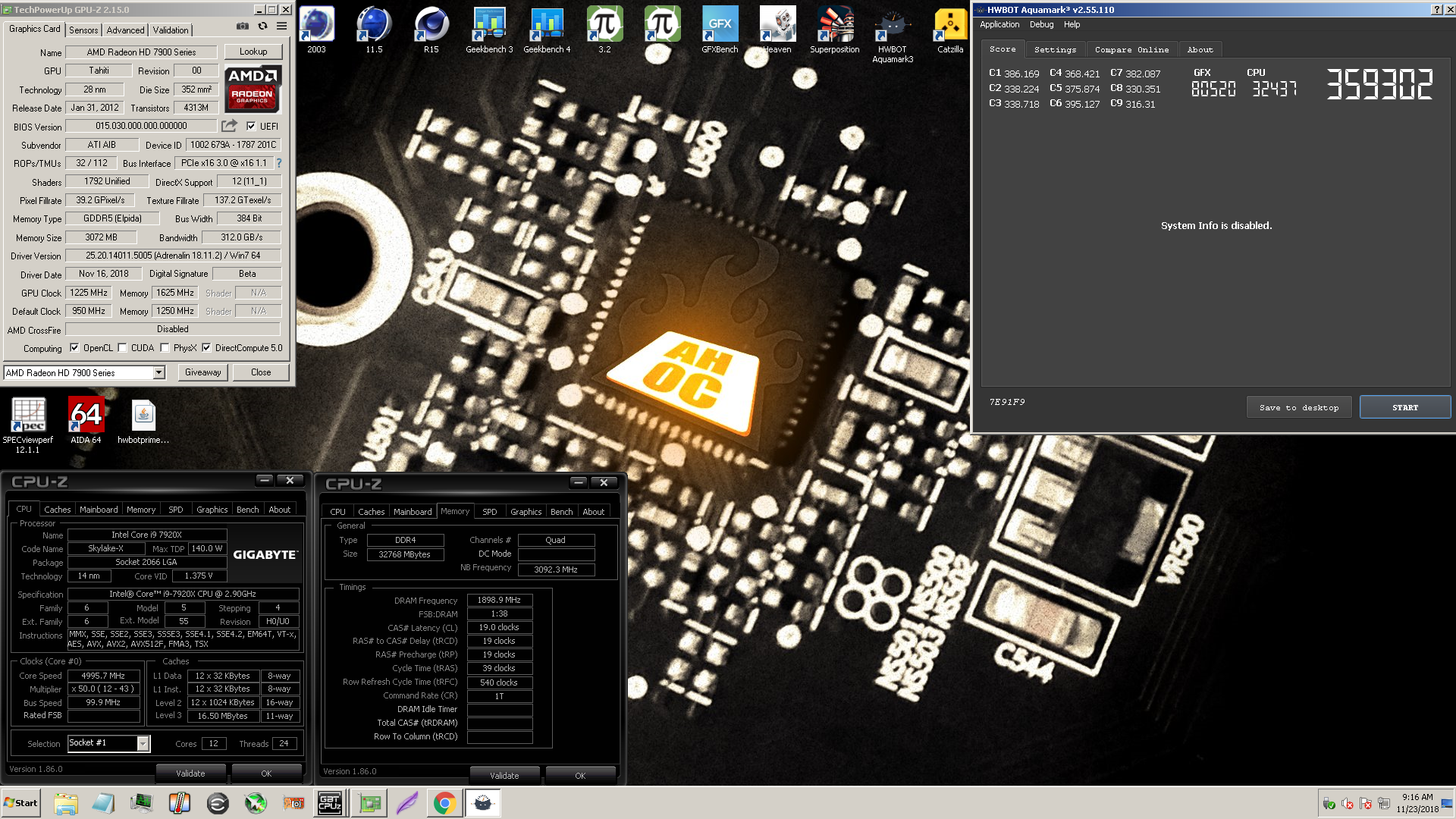Open the GFXBench desktop shortcut
This screenshot has height=819, width=1456.
720,30
